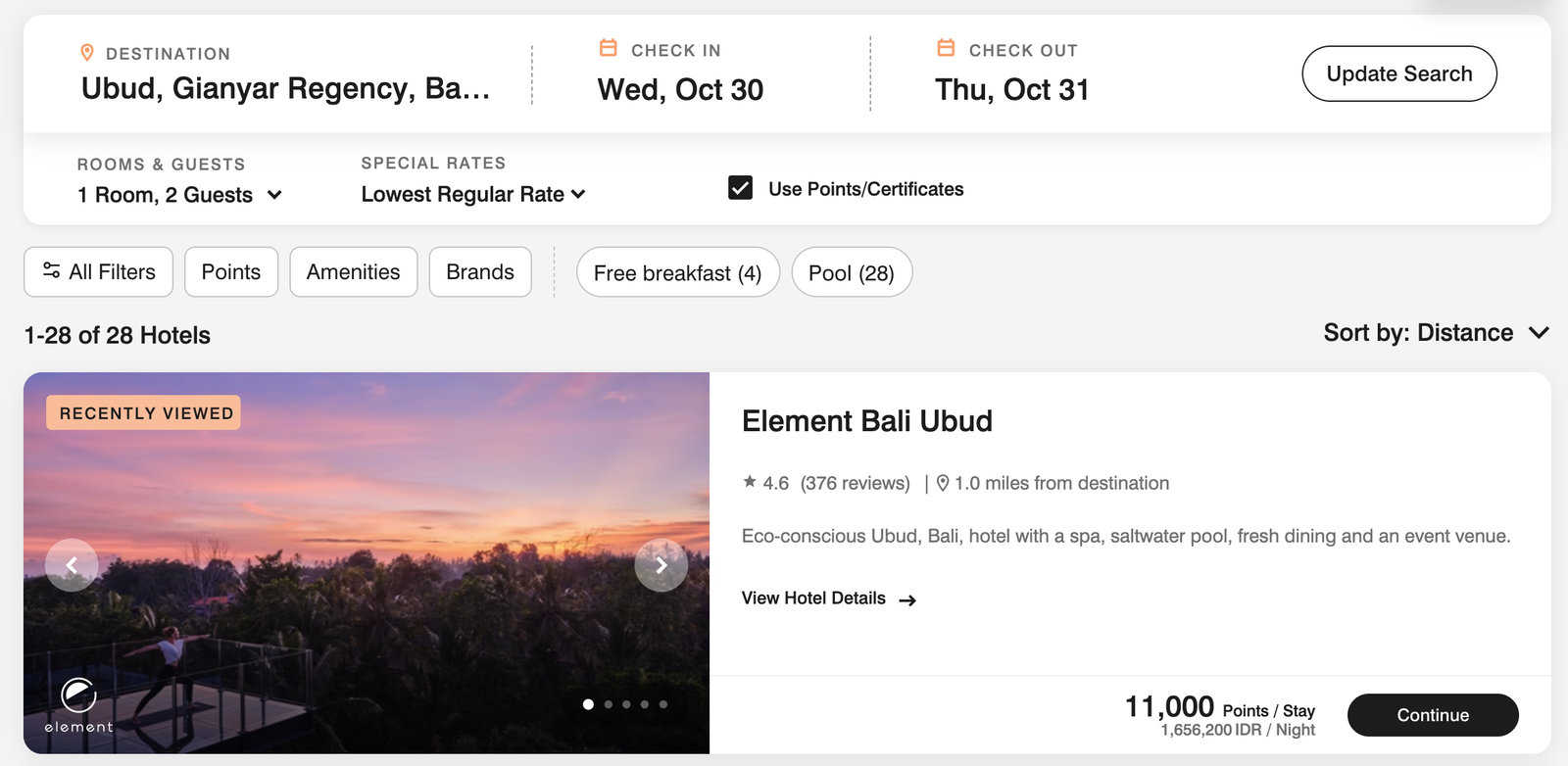Click the destination location pin icon
Screen dimensions: 1568x766
(87, 52)
